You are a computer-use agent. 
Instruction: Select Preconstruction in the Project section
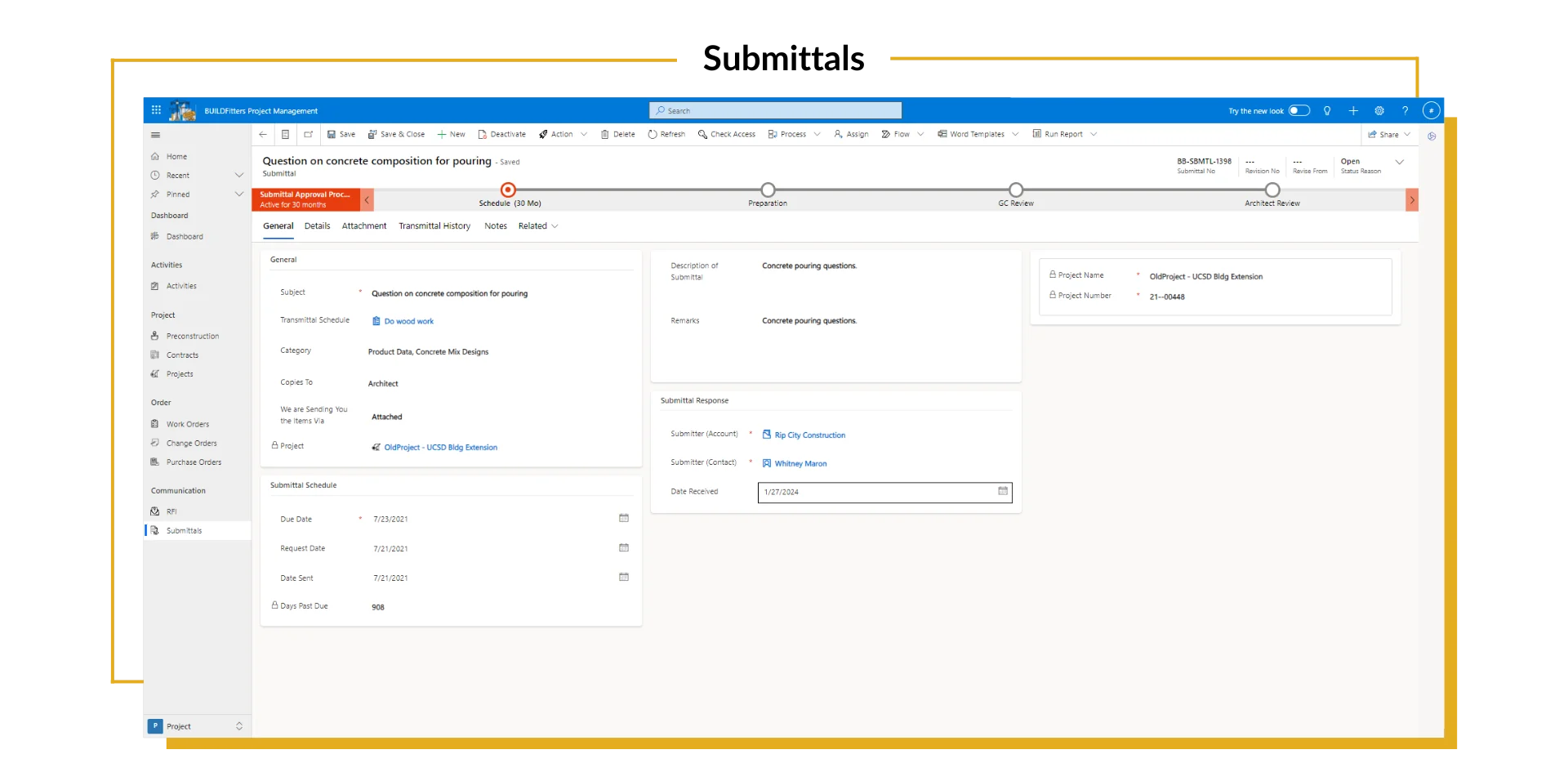192,335
